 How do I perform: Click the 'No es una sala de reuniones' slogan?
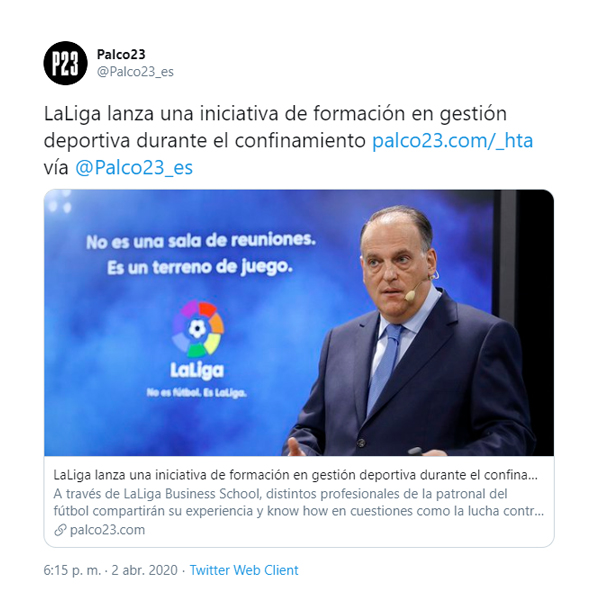click(x=201, y=241)
